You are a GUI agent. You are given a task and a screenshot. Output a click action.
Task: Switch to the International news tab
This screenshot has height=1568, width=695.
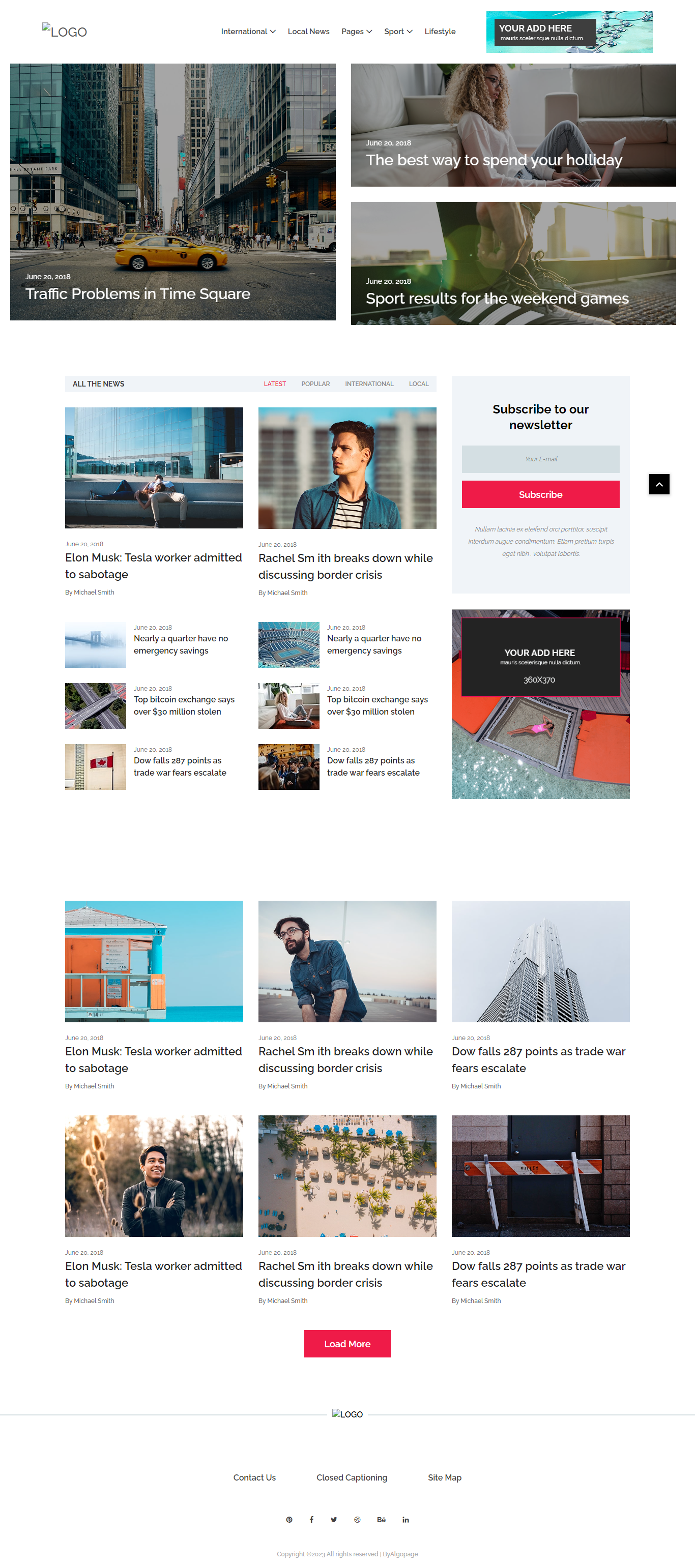[369, 383]
